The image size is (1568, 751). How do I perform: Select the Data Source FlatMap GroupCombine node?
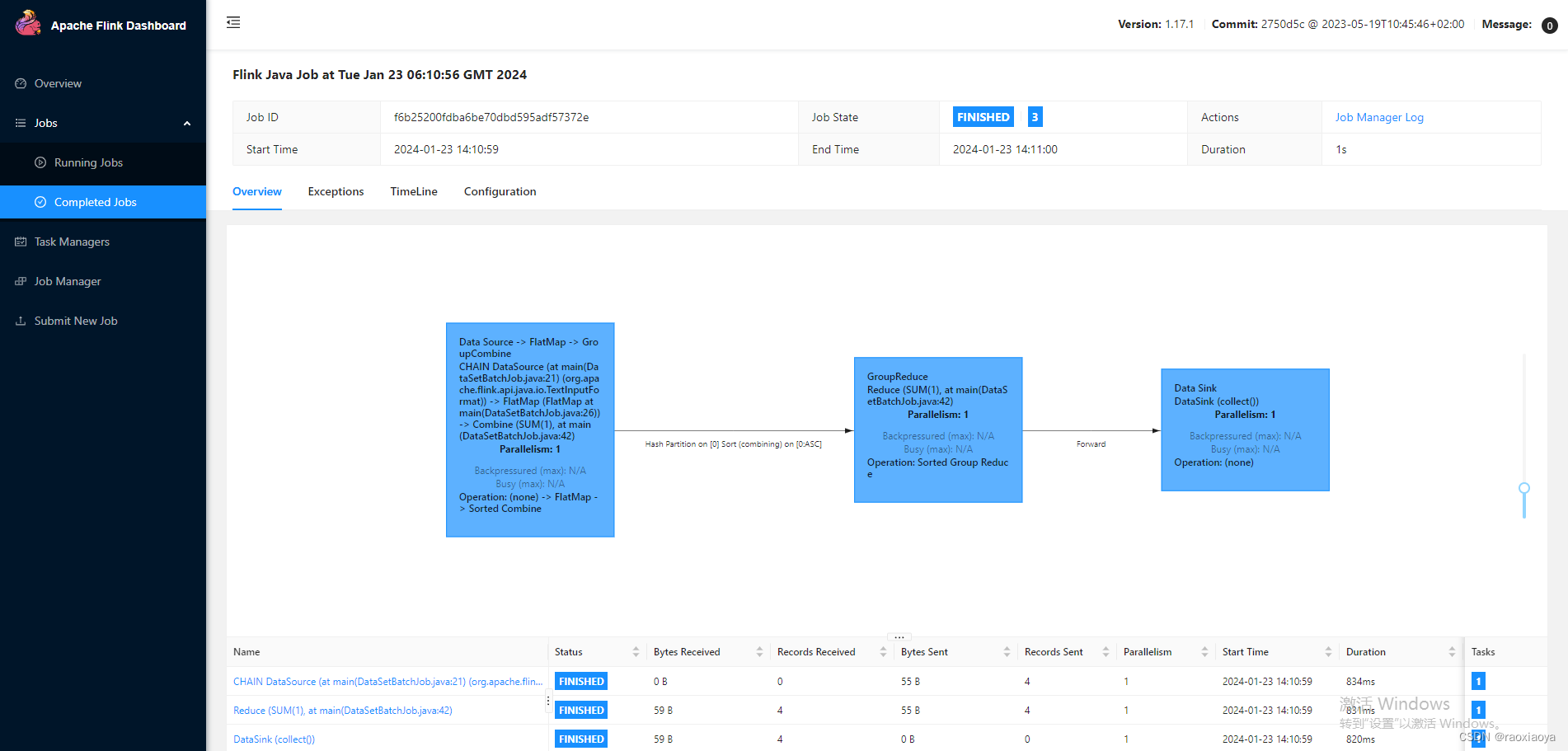(530, 429)
